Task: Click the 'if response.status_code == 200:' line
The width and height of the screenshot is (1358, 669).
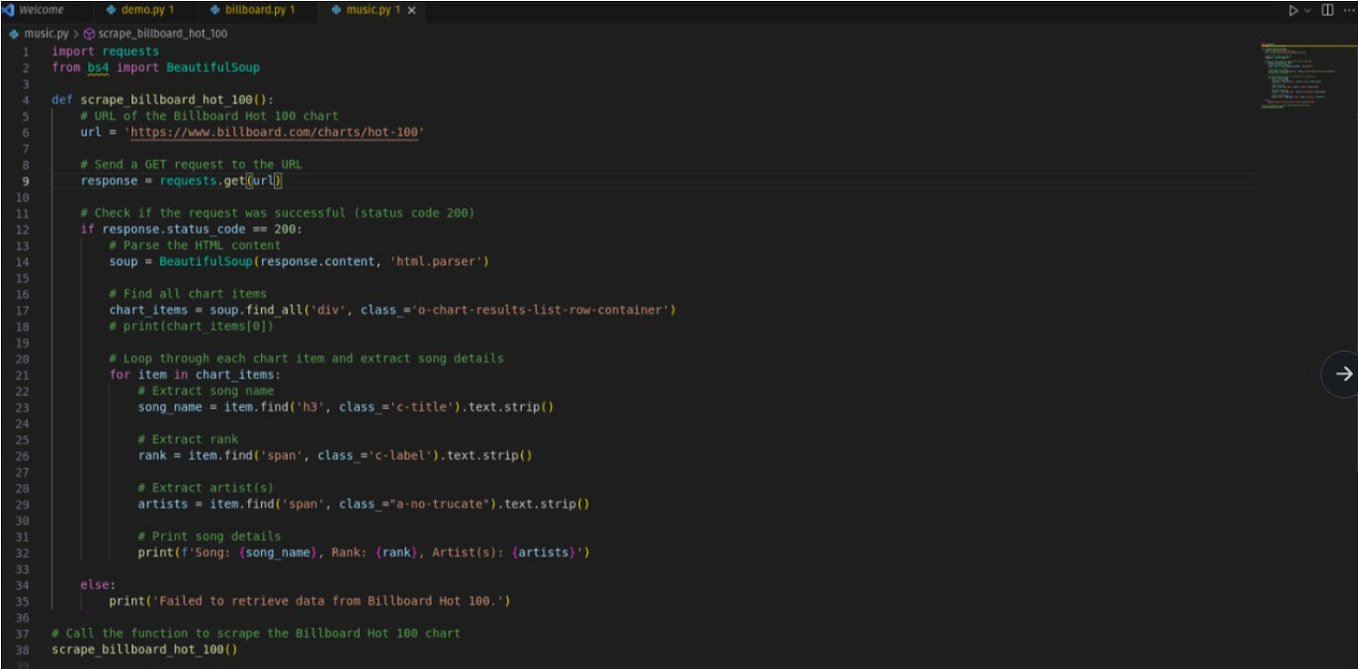Action: (x=191, y=229)
